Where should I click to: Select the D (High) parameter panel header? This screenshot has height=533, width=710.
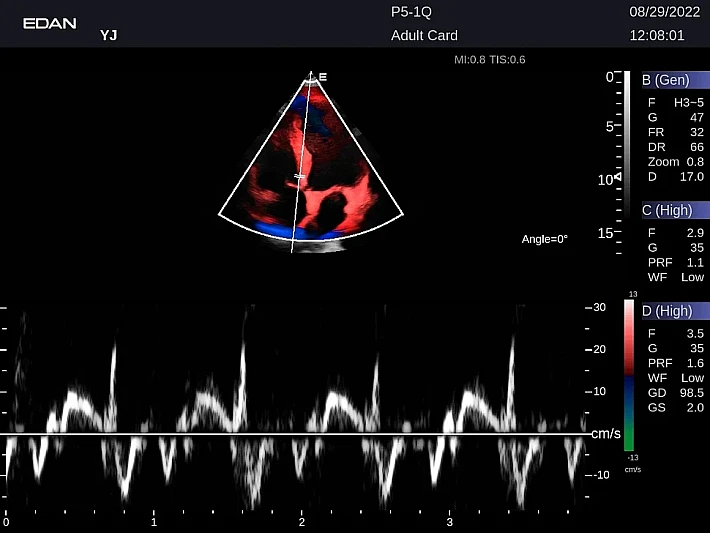click(x=674, y=312)
